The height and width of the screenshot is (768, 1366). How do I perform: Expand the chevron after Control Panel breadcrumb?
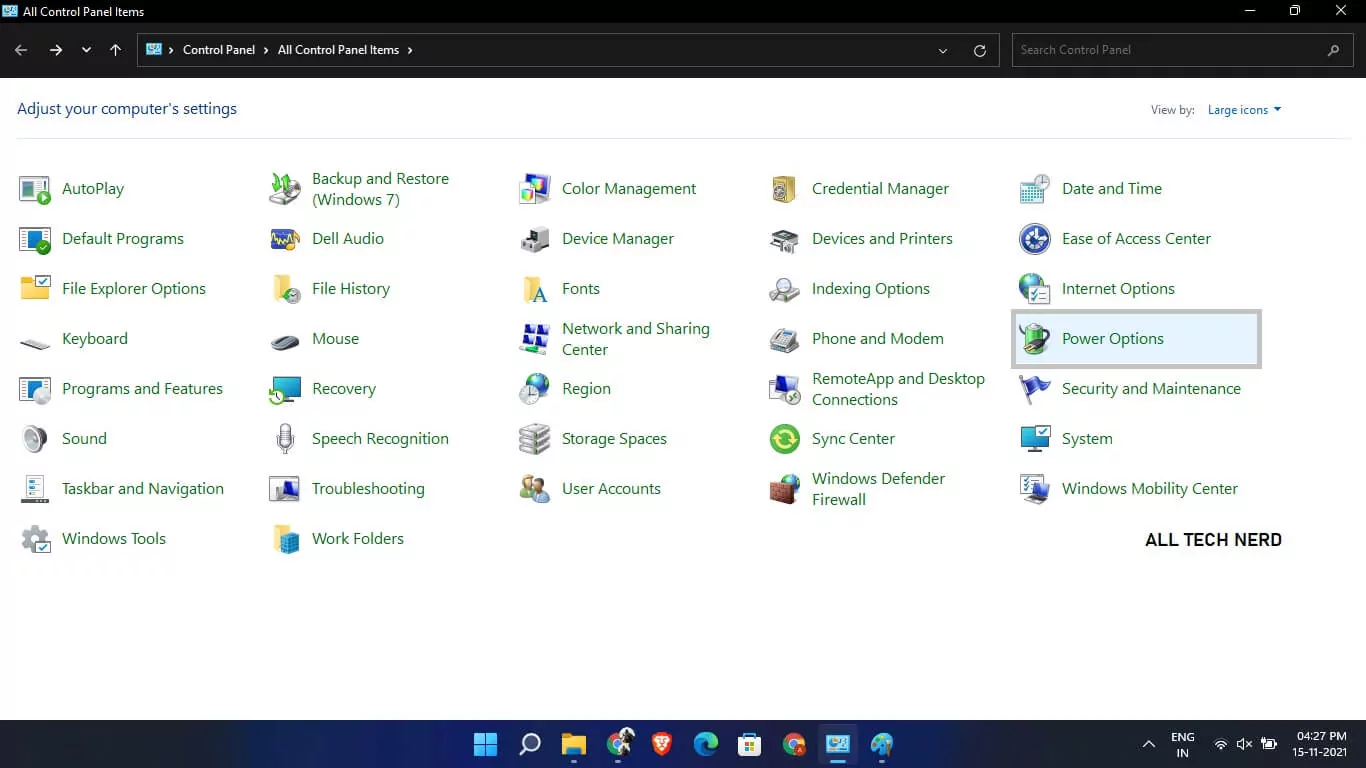266,50
